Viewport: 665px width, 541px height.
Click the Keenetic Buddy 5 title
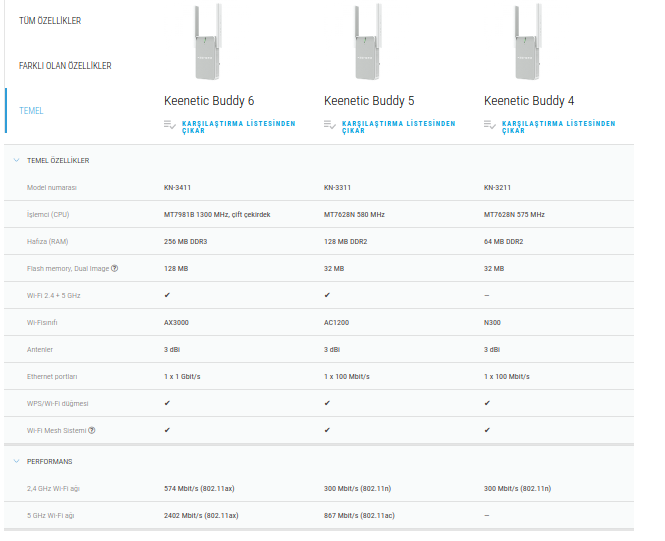369,101
